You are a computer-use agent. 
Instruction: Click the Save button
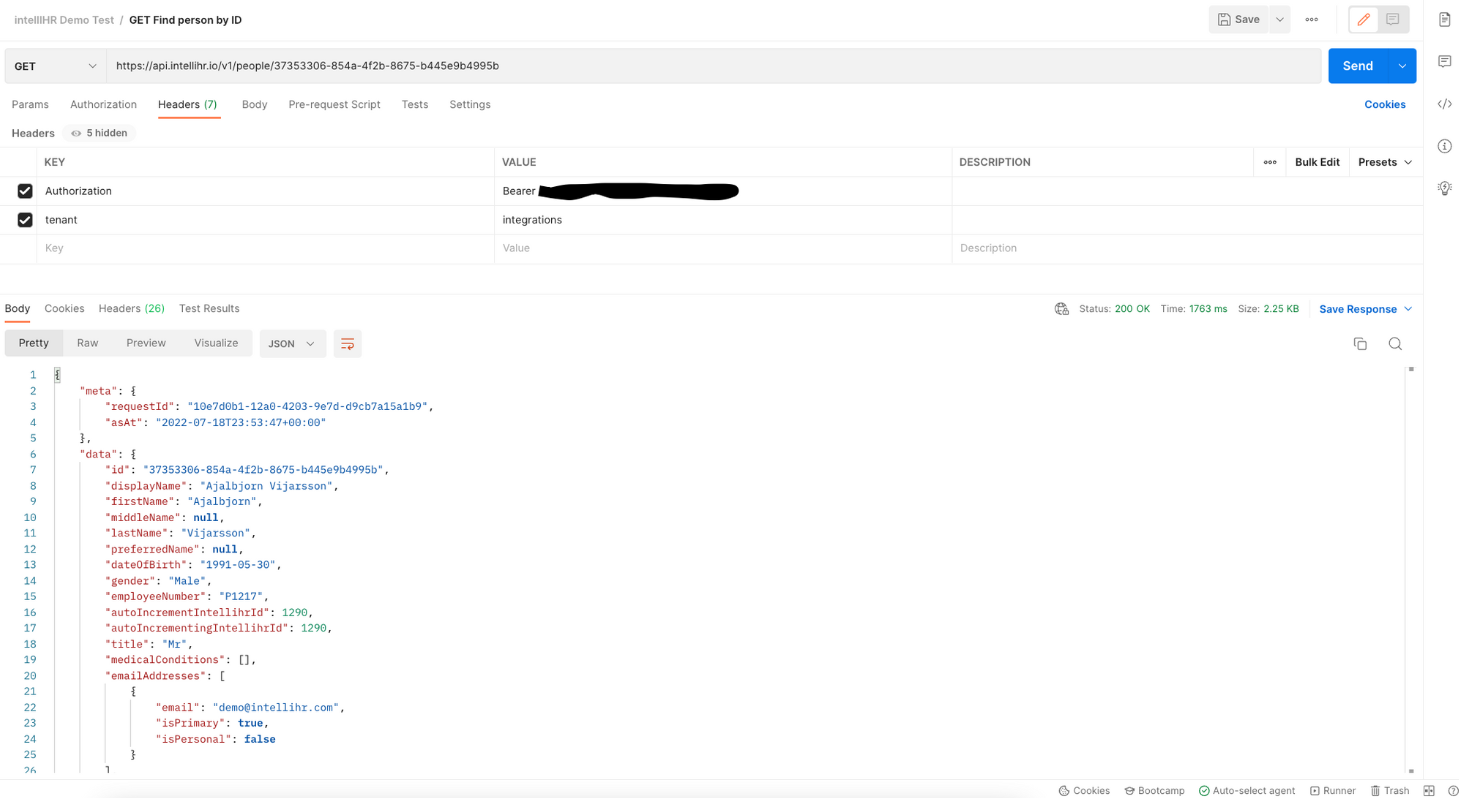[x=1239, y=19]
